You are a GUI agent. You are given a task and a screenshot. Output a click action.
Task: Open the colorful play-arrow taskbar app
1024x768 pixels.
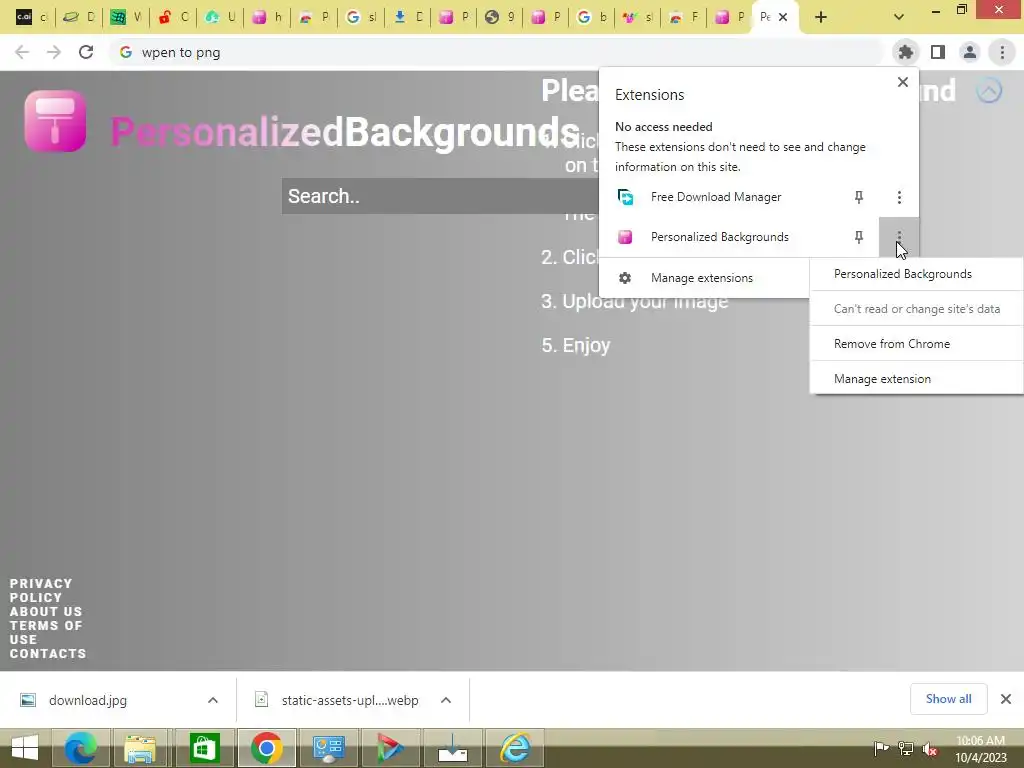(390, 748)
